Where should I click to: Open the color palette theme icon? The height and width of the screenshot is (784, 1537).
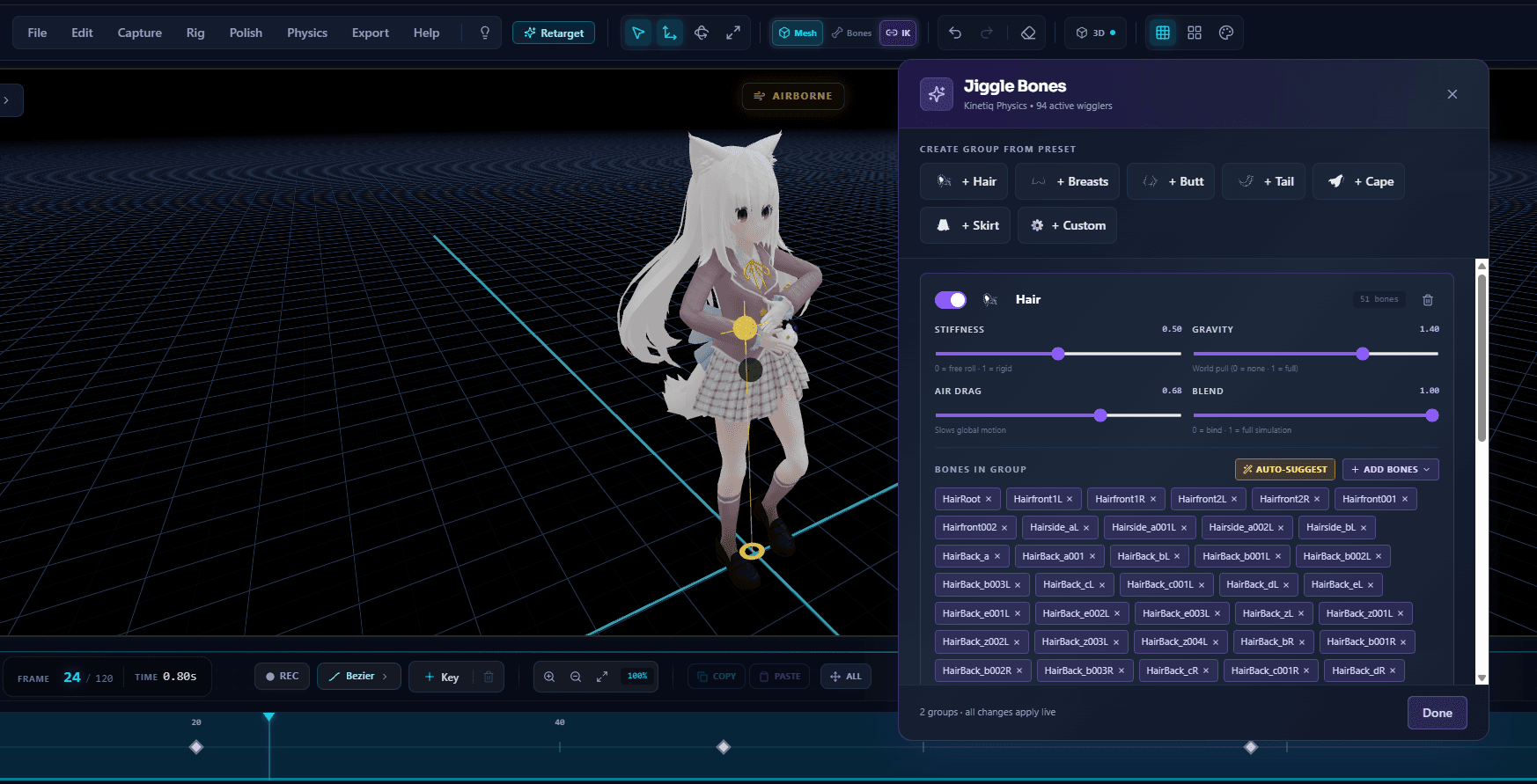pos(1226,33)
